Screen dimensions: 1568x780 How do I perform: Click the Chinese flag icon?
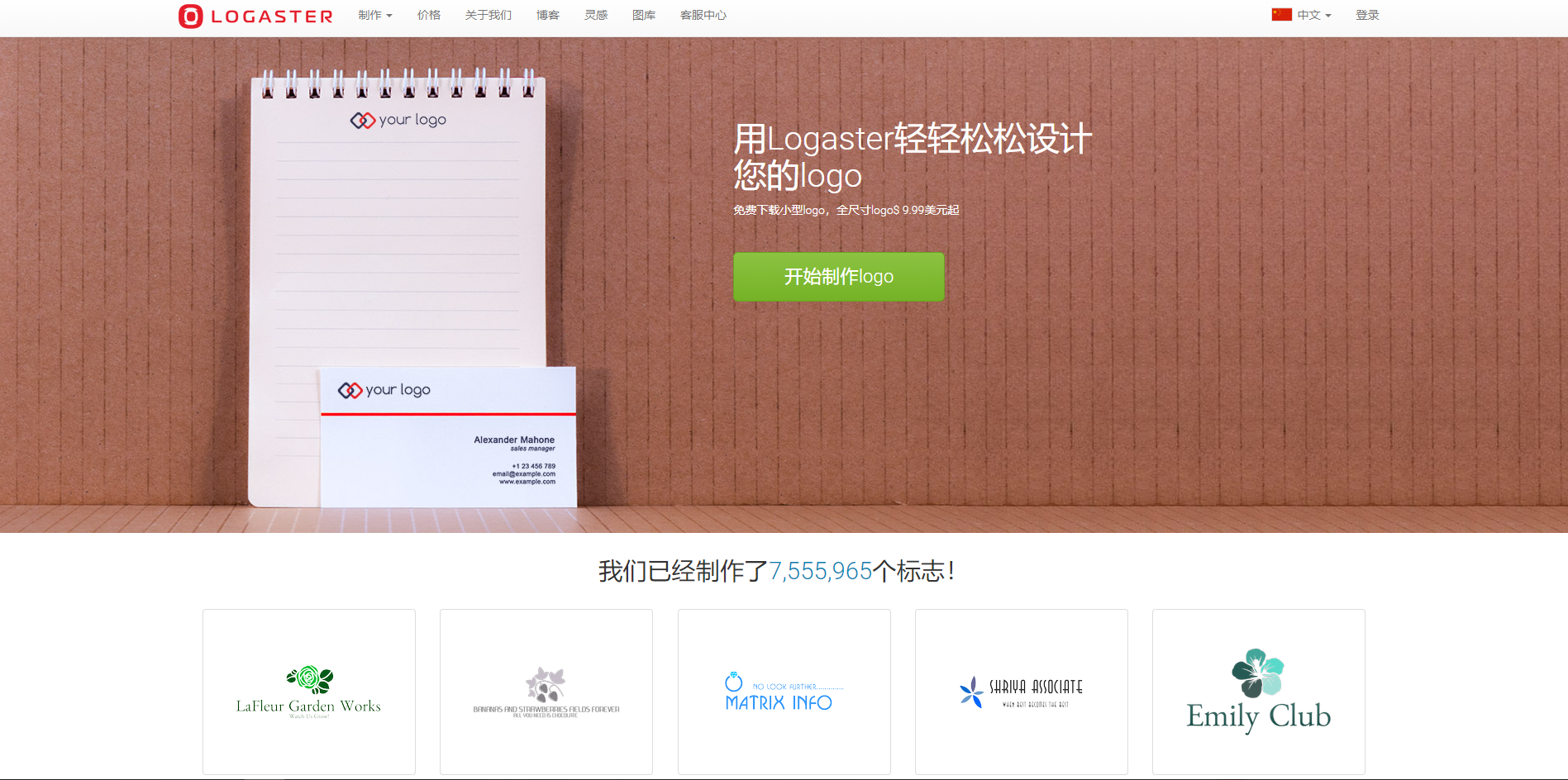[x=1282, y=14]
